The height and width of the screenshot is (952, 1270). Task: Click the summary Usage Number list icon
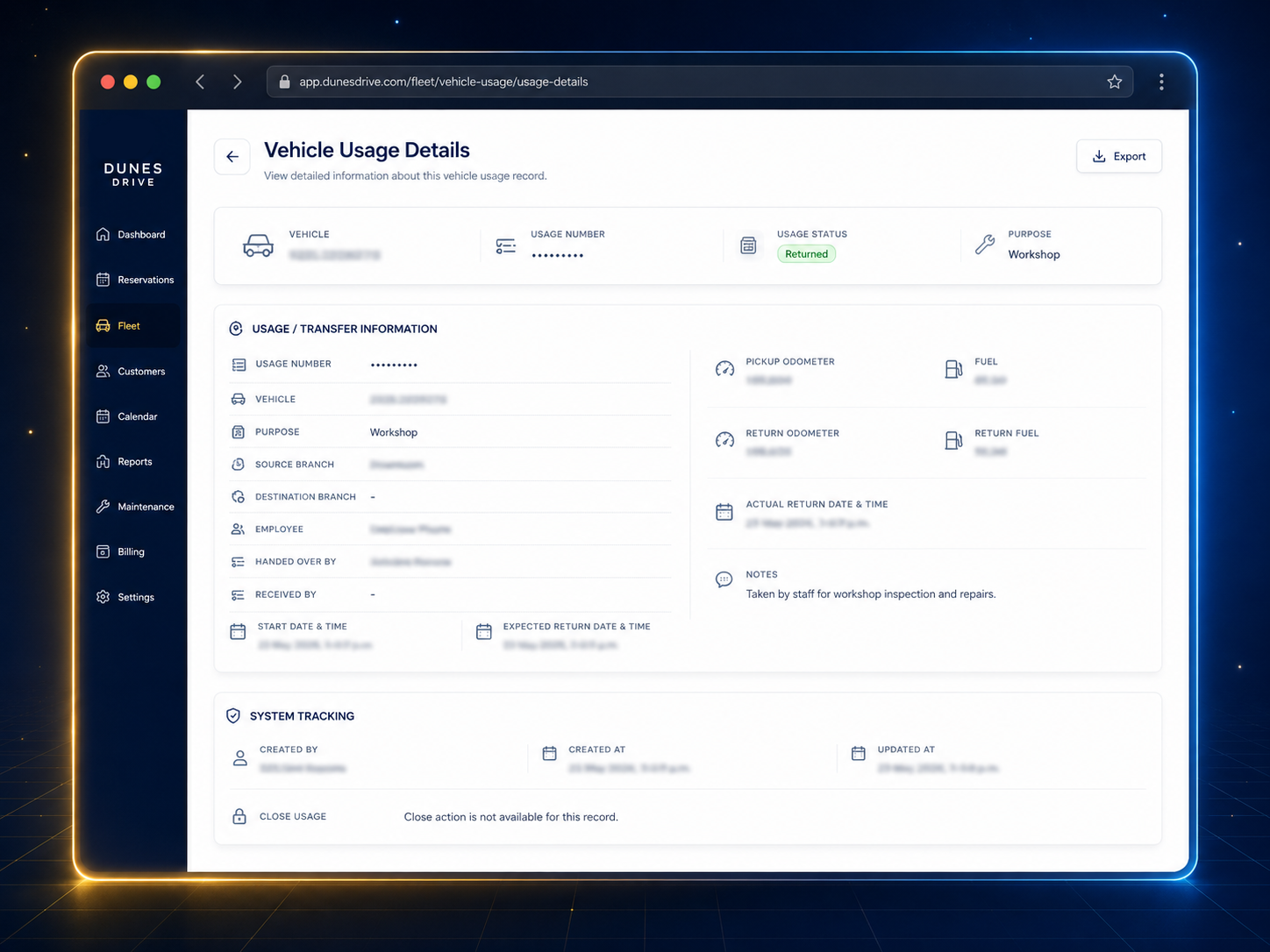505,246
